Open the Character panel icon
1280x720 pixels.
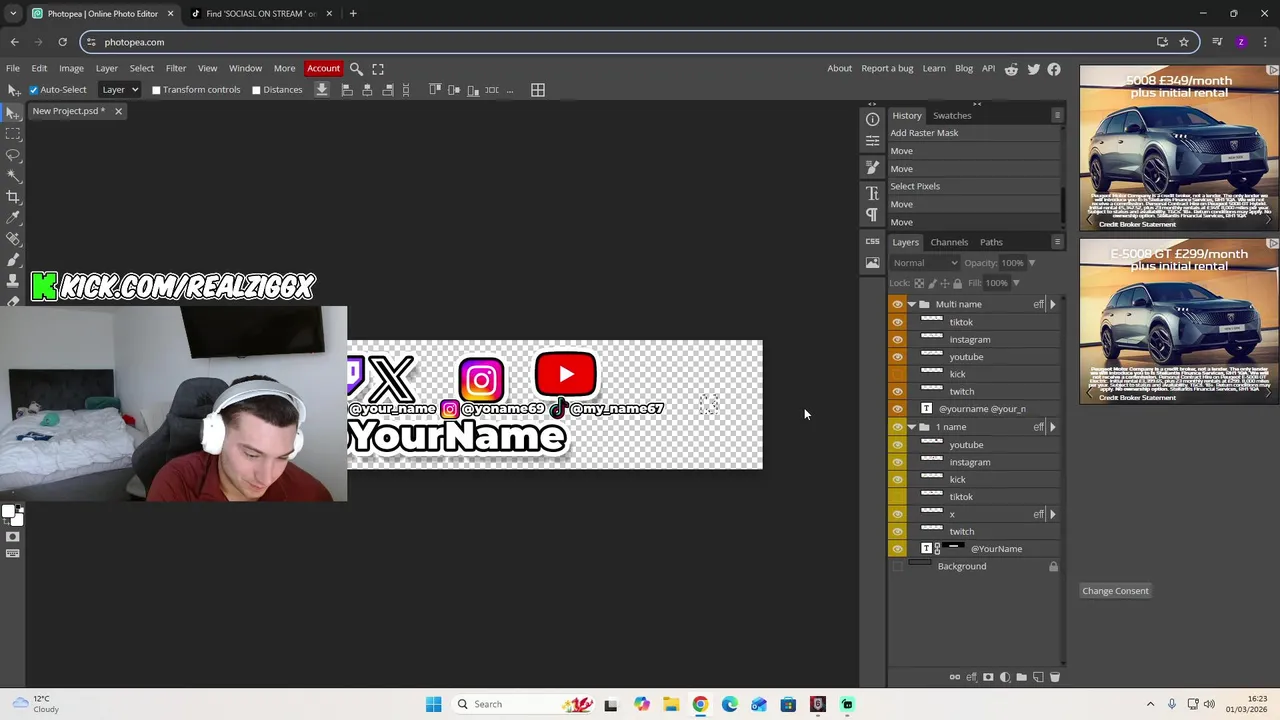pyautogui.click(x=872, y=193)
